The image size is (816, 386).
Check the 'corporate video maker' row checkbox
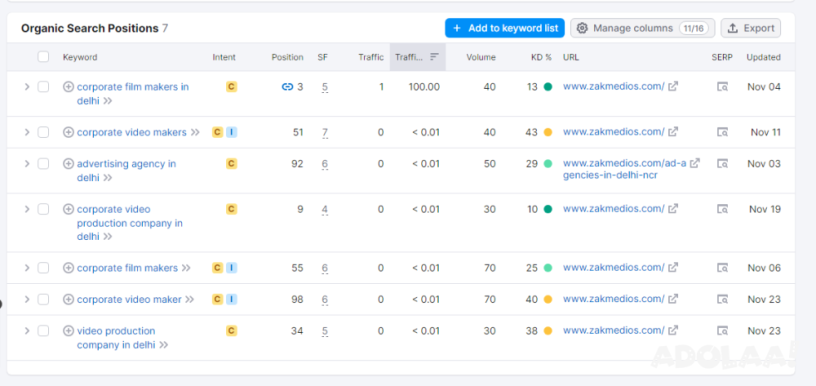(x=43, y=299)
